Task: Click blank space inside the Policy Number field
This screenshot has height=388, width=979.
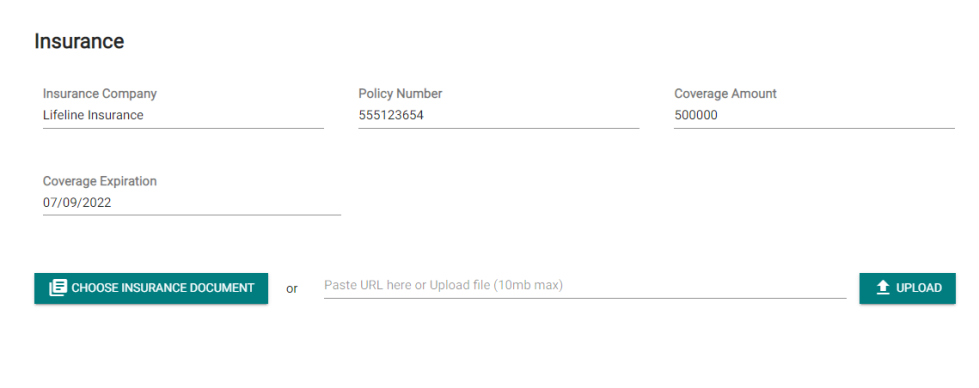Action: [531, 115]
